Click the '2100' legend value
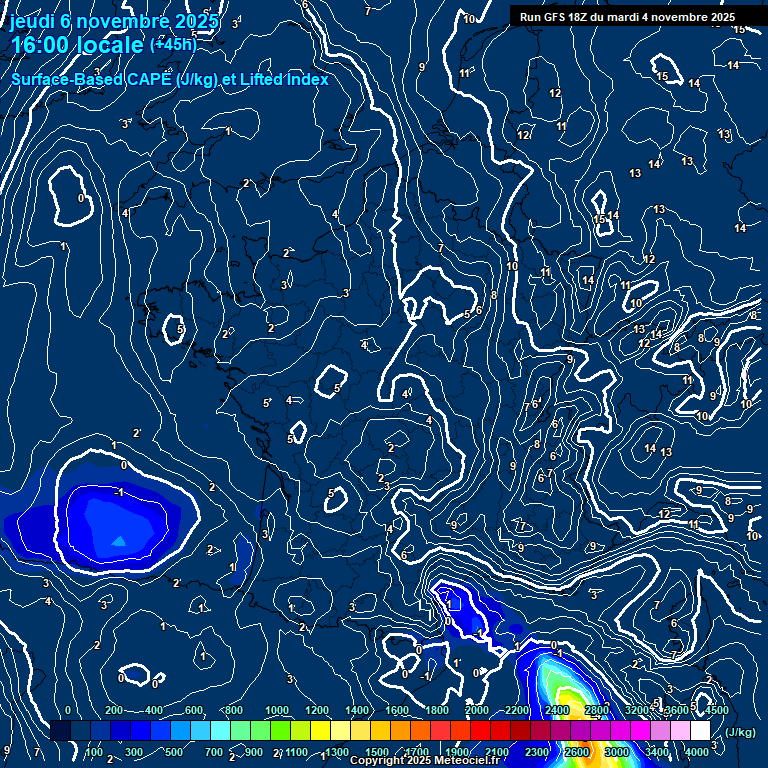 pos(497,752)
